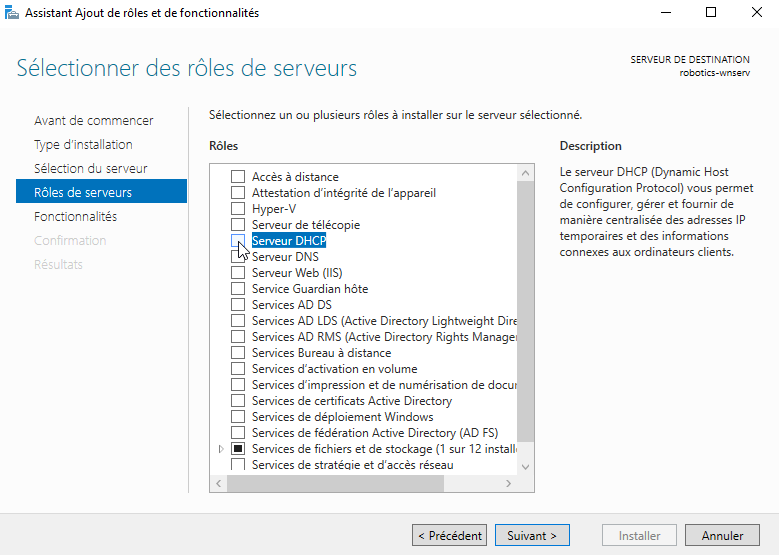The height and width of the screenshot is (555, 779).
Task: Click the Précédent button
Action: (x=450, y=536)
